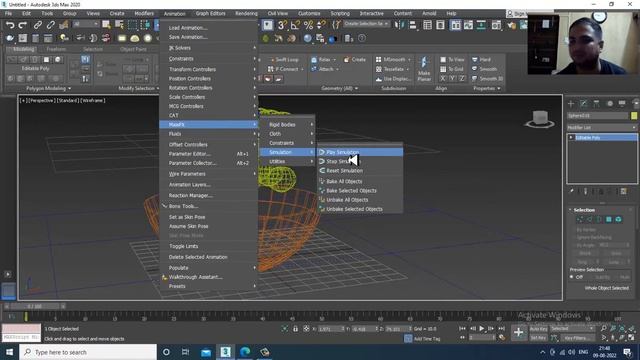Toggle the Set Key mode button
The height and width of the screenshot is (360, 640).
click(x=538, y=338)
